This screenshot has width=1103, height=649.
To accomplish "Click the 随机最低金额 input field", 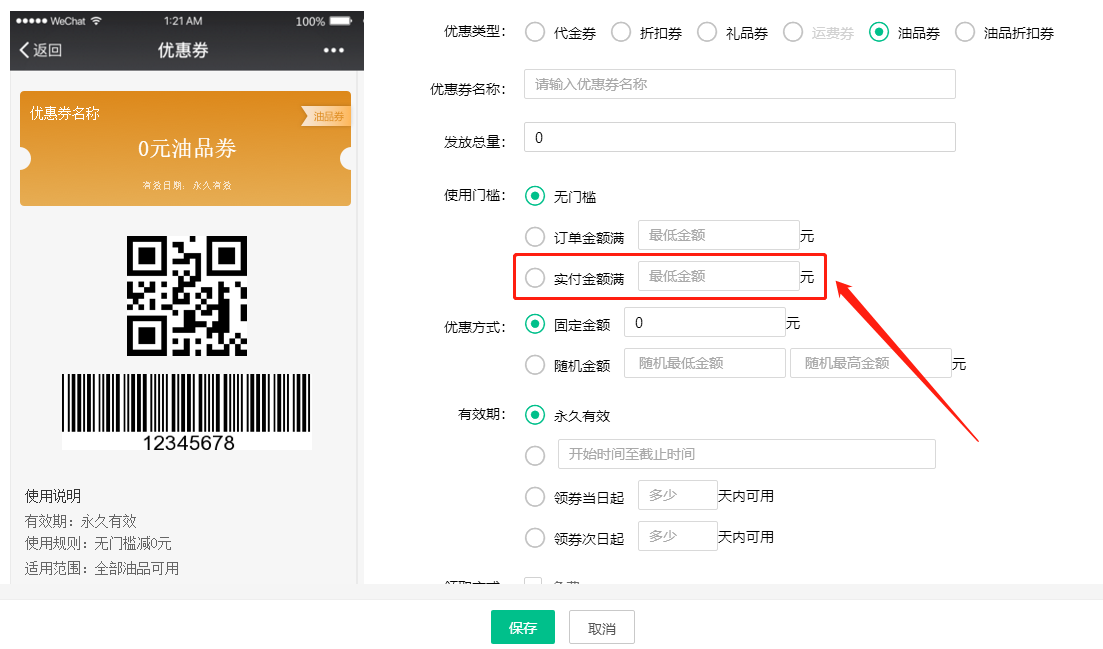I will click(x=705, y=363).
